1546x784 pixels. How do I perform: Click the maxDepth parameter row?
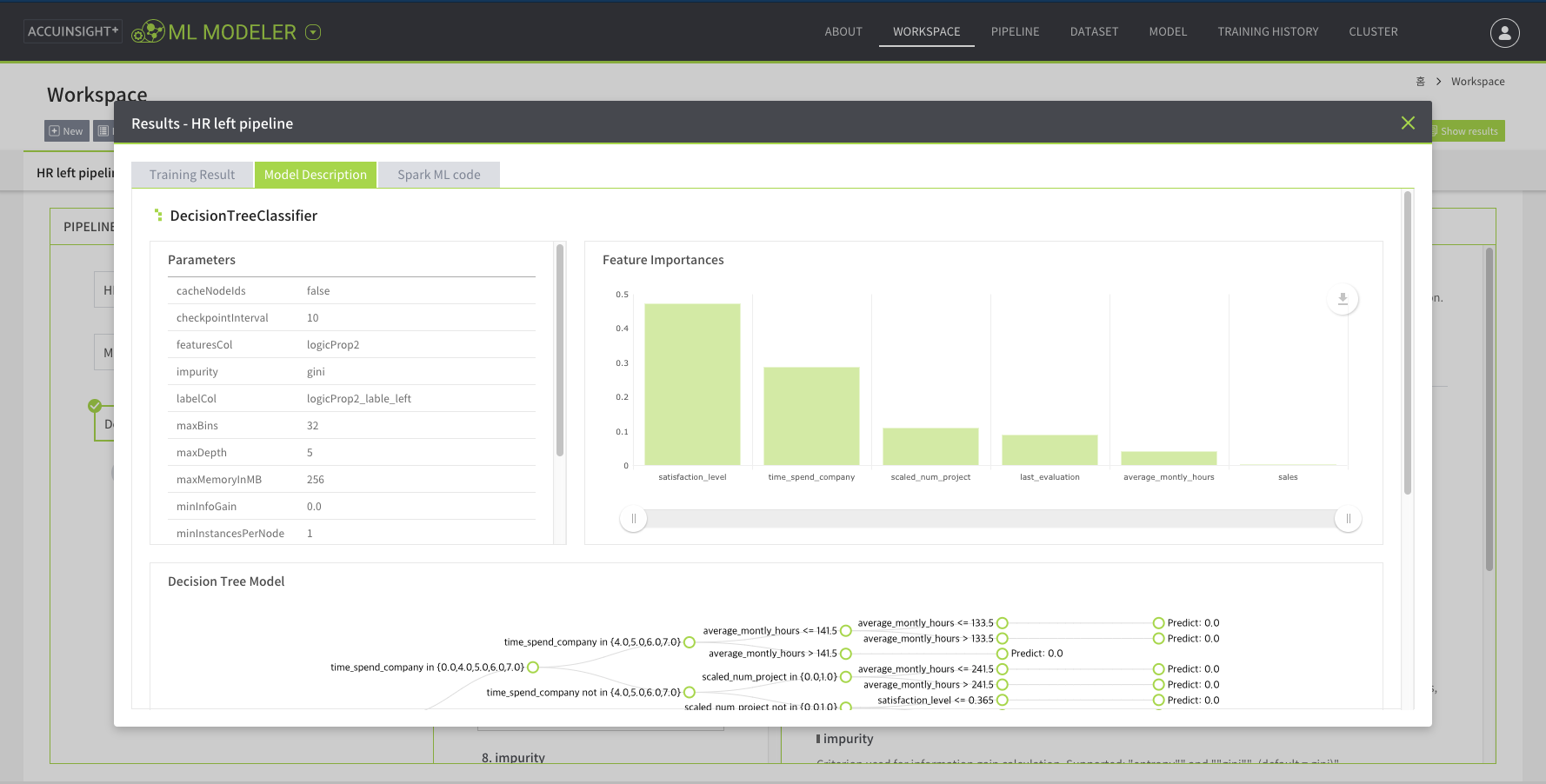point(351,453)
